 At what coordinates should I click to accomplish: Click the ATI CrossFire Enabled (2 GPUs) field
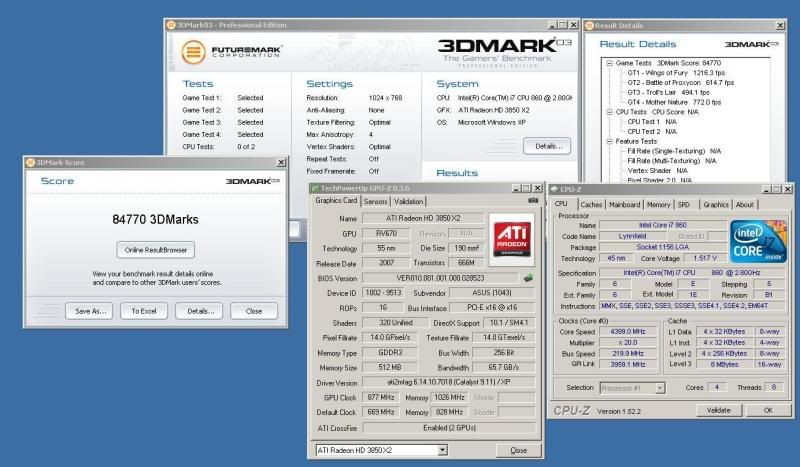pos(449,428)
